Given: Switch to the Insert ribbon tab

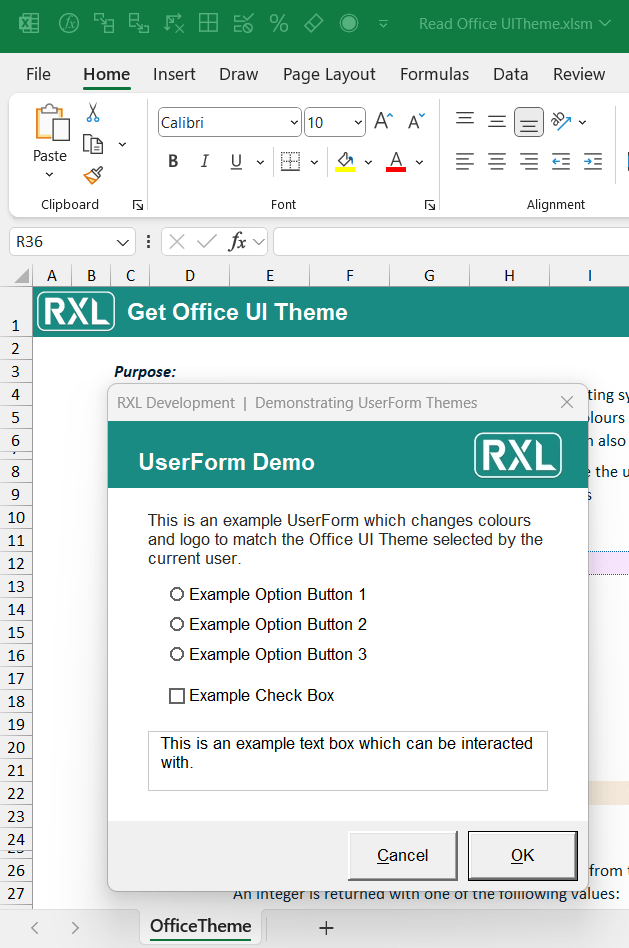Looking at the screenshot, I should pyautogui.click(x=174, y=74).
